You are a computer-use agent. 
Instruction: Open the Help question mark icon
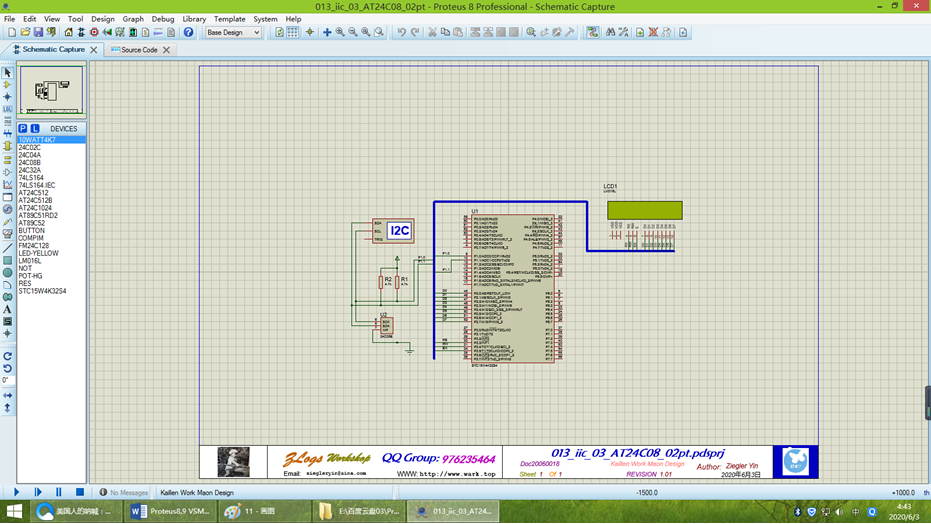[x=188, y=32]
